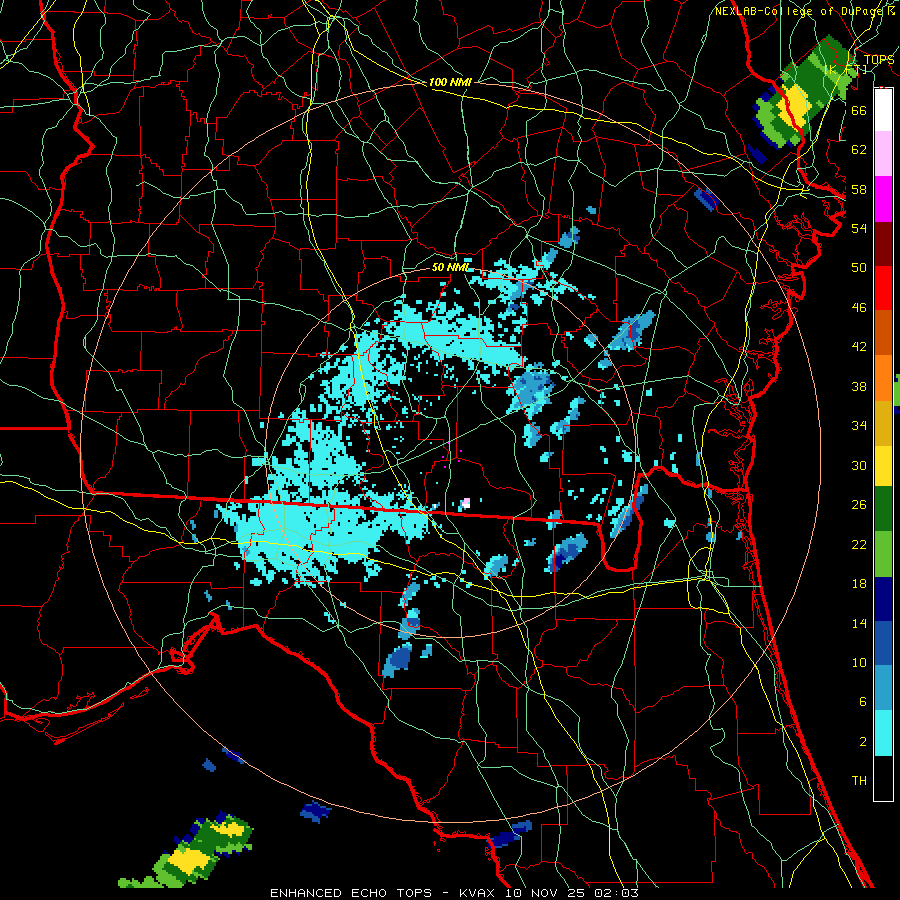Click the '38' legend value
Image resolution: width=900 pixels, height=900 pixels.
coord(859,386)
